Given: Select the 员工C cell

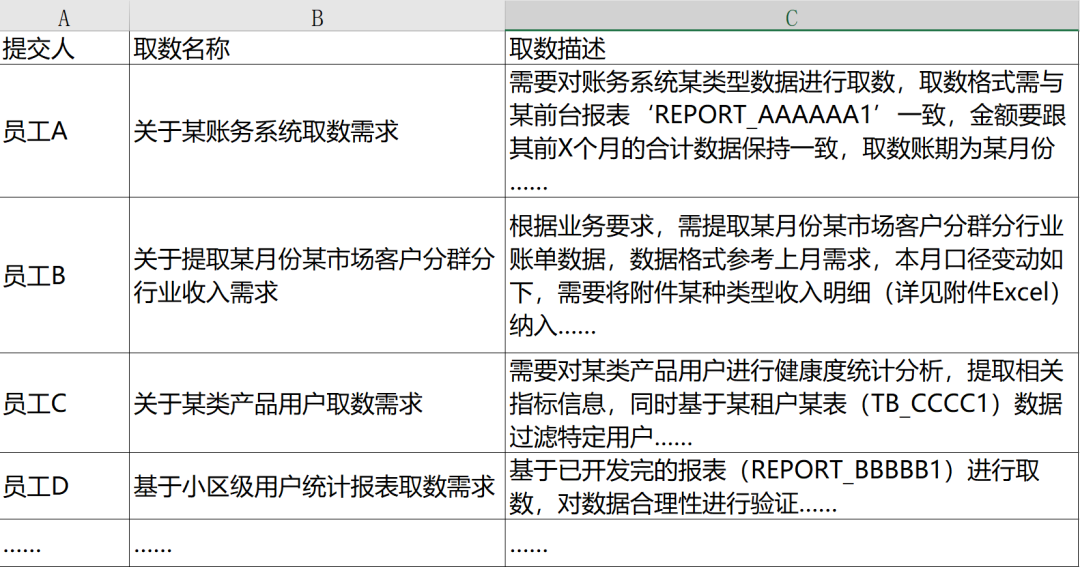Looking at the screenshot, I should (x=64, y=403).
